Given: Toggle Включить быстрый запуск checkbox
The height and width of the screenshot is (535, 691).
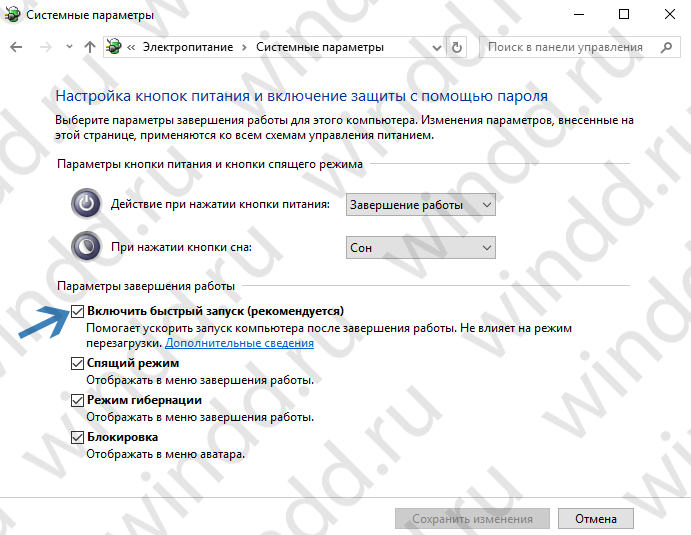Looking at the screenshot, I should [x=77, y=311].
